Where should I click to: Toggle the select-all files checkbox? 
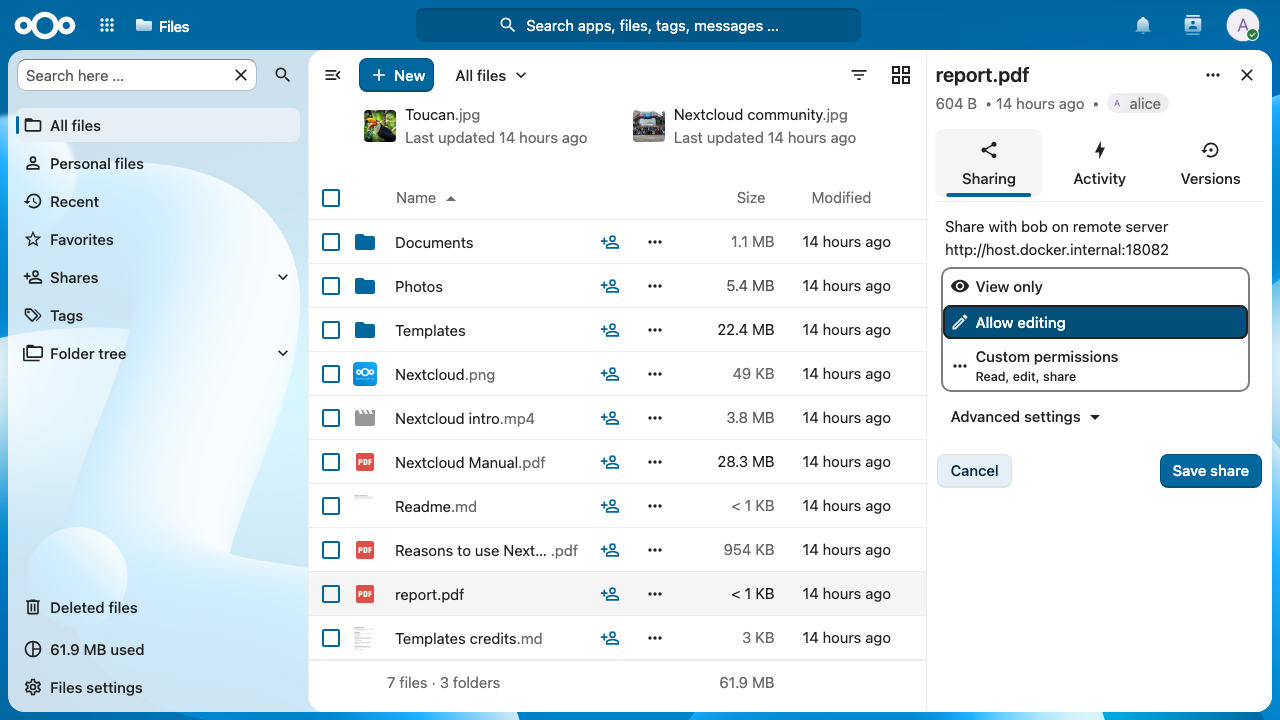coord(331,198)
